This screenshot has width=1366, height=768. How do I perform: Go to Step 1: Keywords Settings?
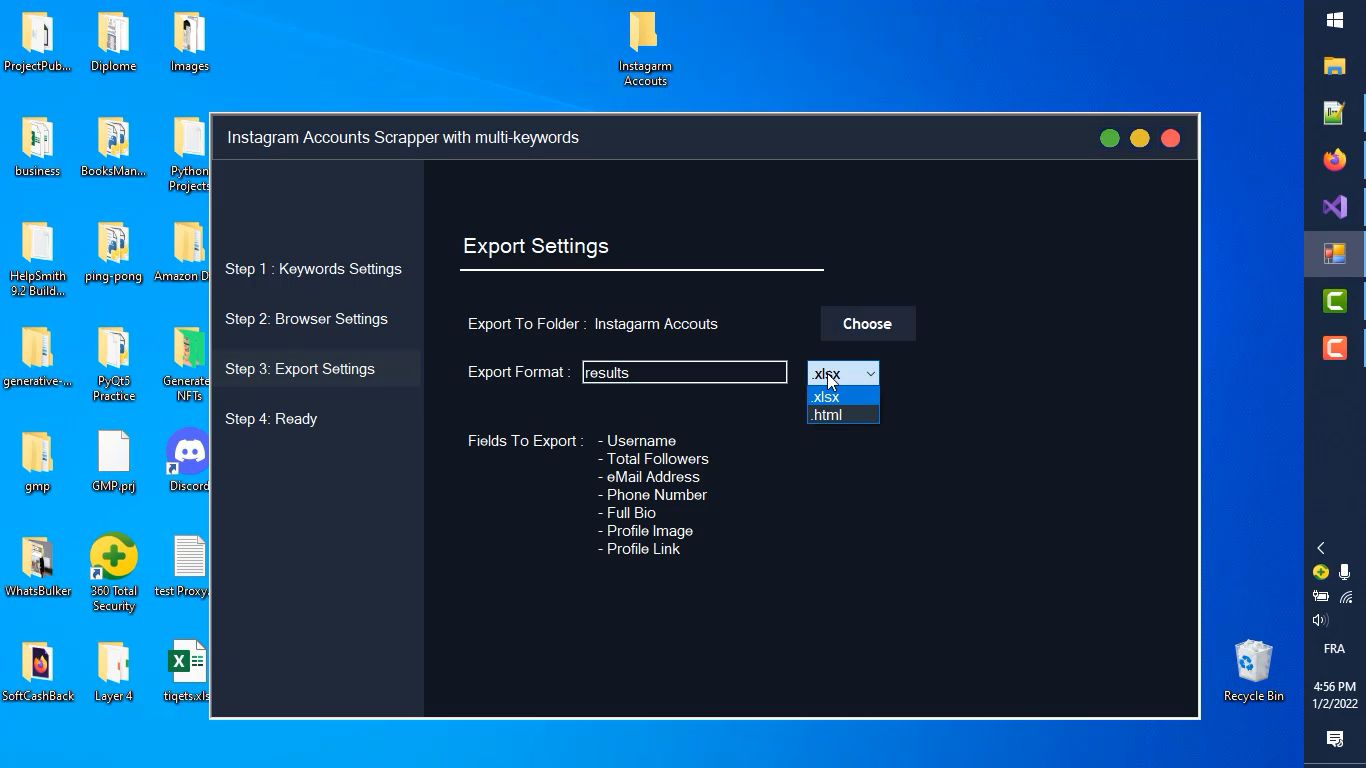[x=313, y=269]
